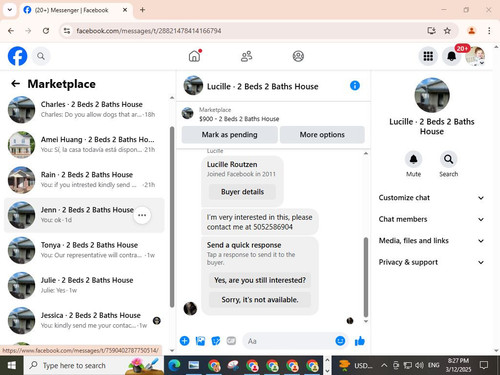Click Lucille house thumbnail in right panel
Screen dimensions: 500x375
click(x=432, y=95)
